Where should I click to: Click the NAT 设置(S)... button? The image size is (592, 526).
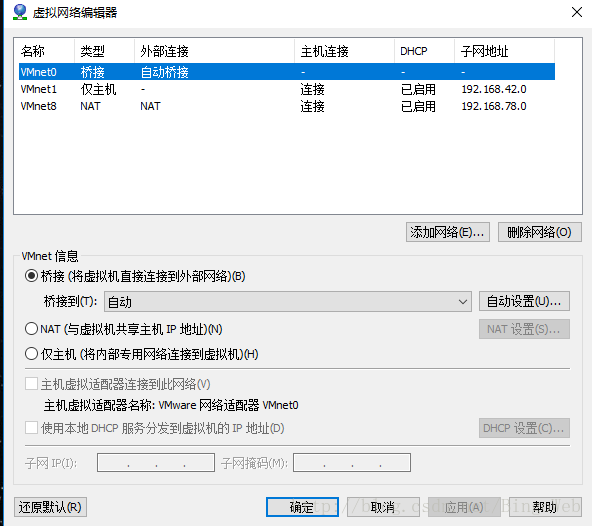click(524, 329)
